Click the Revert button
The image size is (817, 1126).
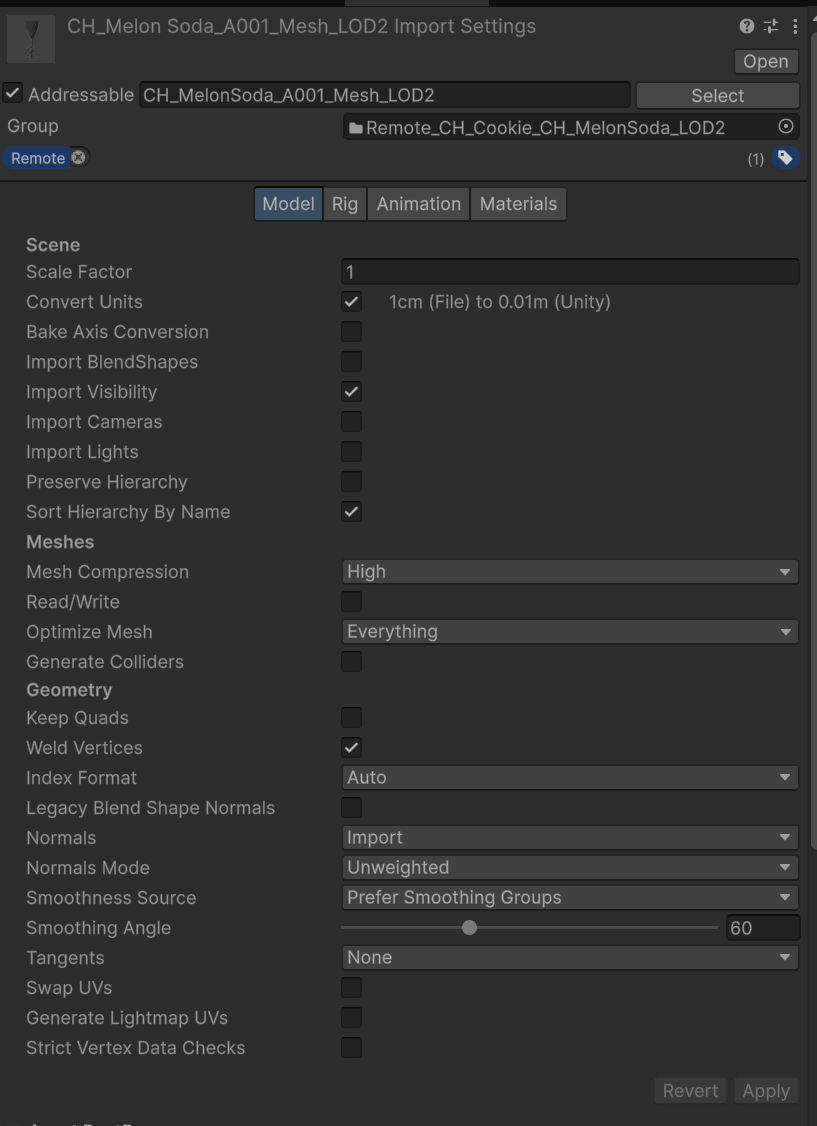[x=690, y=1091]
